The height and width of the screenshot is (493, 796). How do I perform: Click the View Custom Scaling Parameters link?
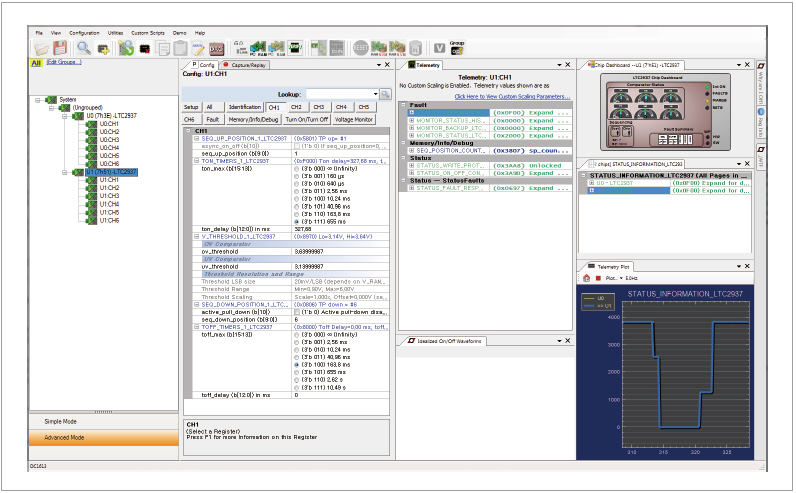tap(511, 96)
